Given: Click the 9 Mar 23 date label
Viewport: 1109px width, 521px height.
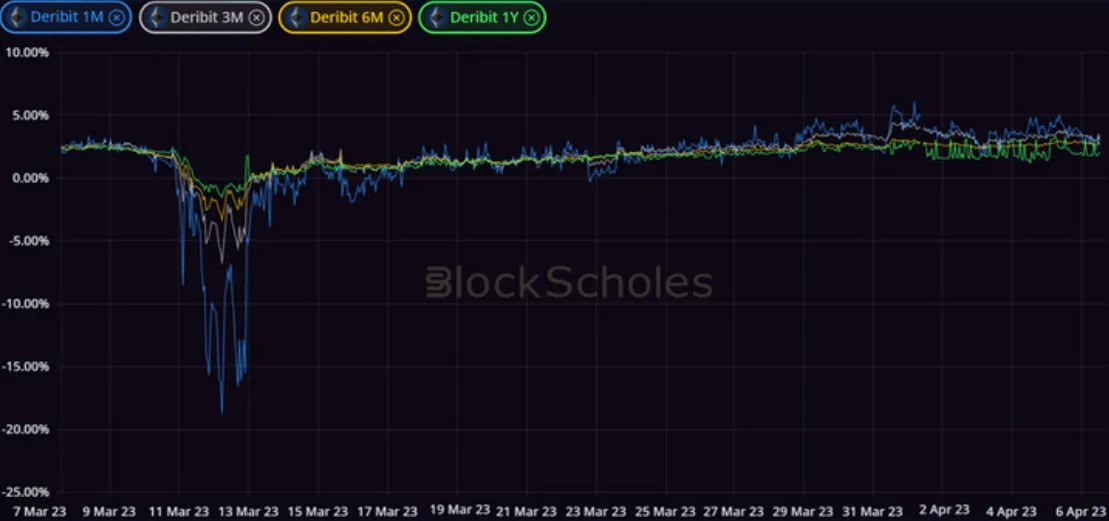Looking at the screenshot, I should [110, 511].
